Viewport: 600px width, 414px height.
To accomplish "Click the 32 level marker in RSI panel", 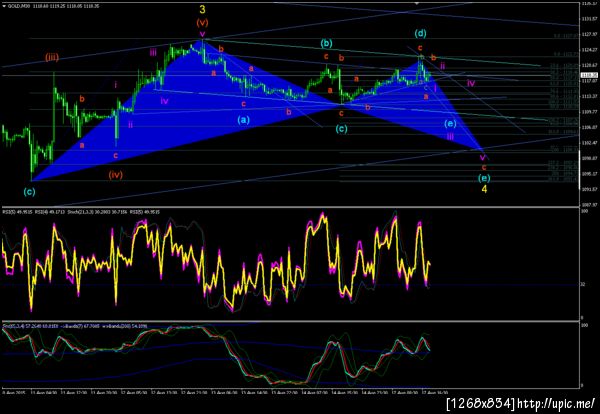I will click(582, 284).
